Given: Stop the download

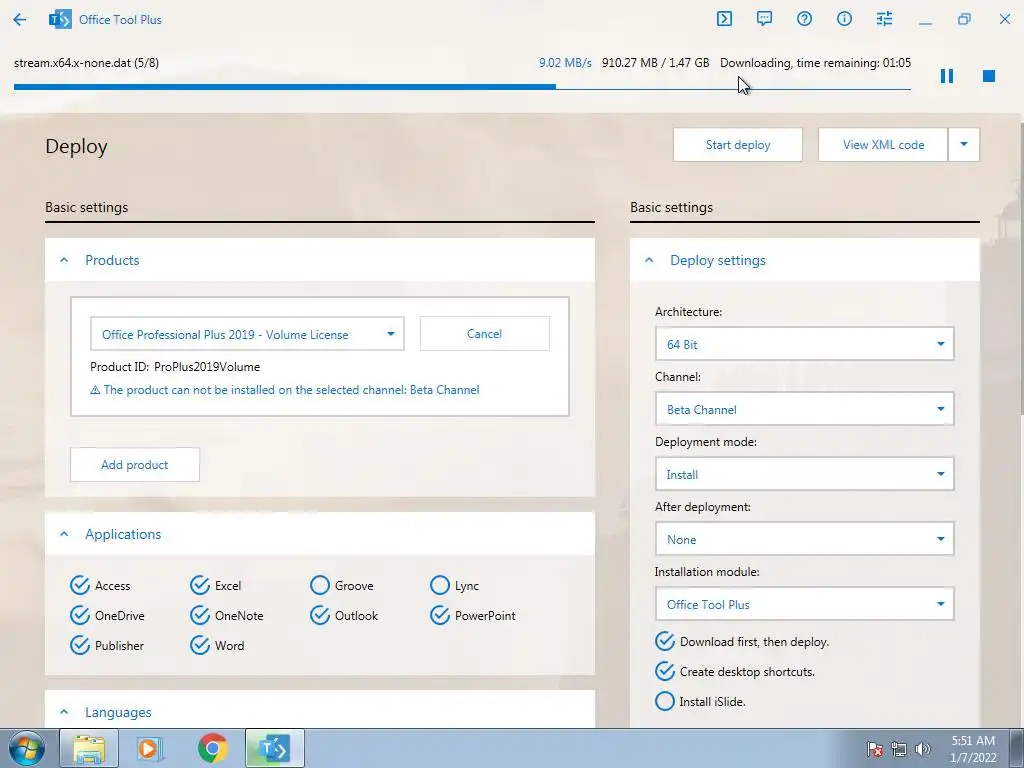Looking at the screenshot, I should (x=989, y=76).
